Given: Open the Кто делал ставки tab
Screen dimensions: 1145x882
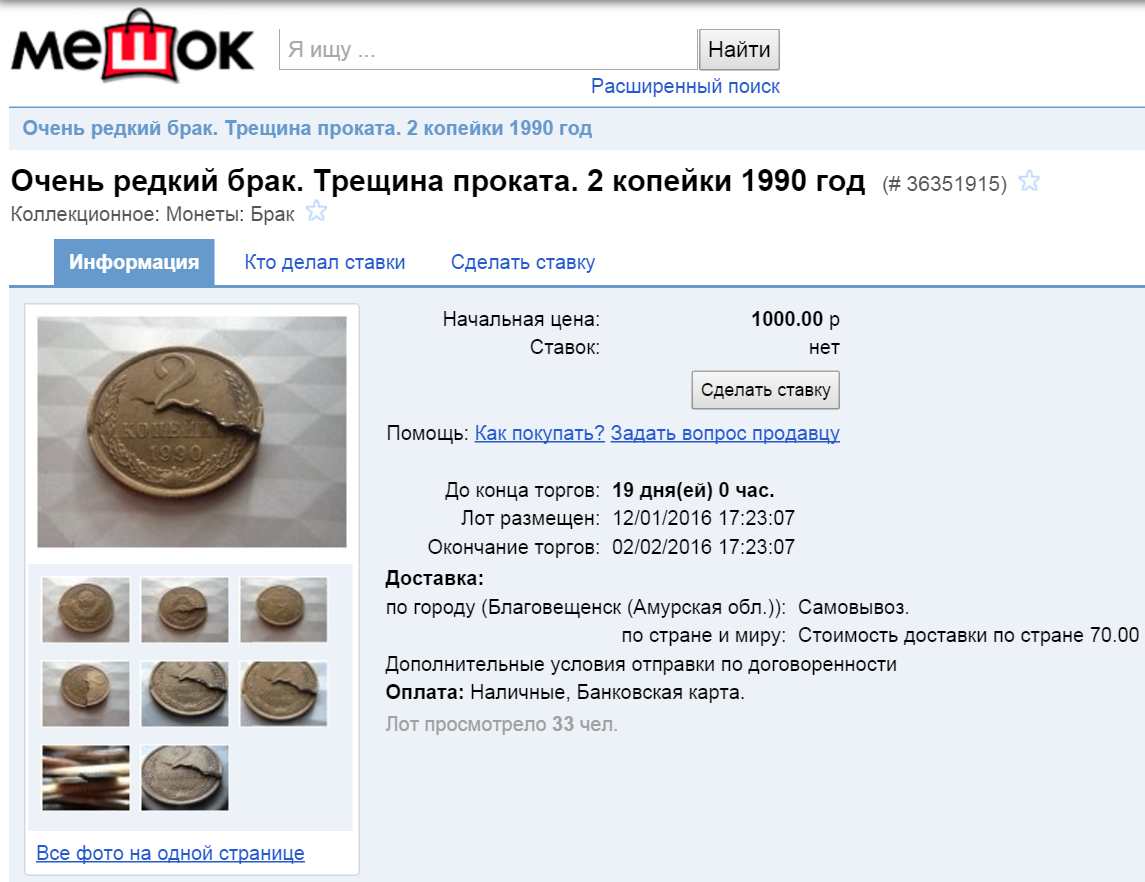Looking at the screenshot, I should [x=324, y=262].
